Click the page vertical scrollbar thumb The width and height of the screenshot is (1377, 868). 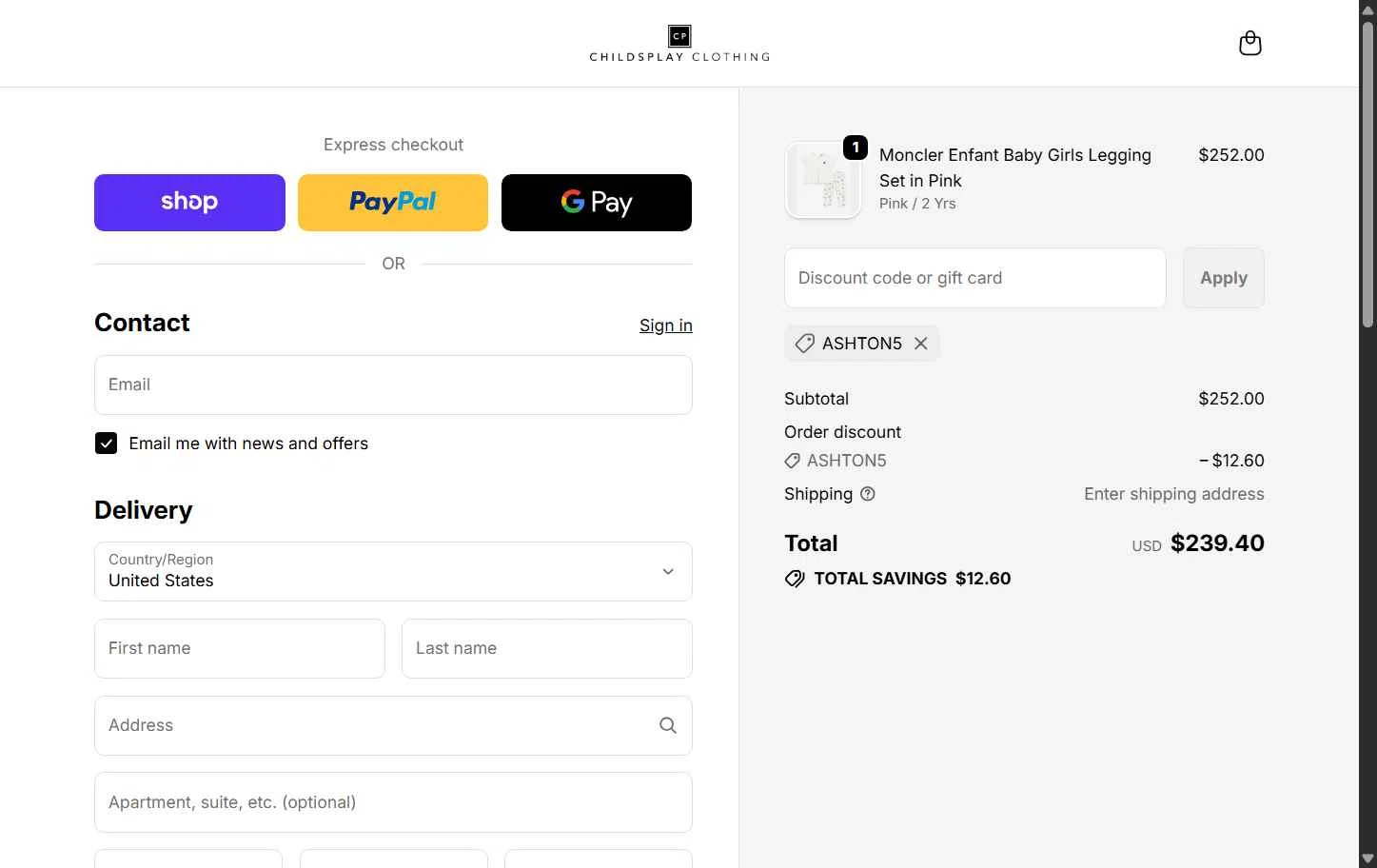[x=1368, y=174]
